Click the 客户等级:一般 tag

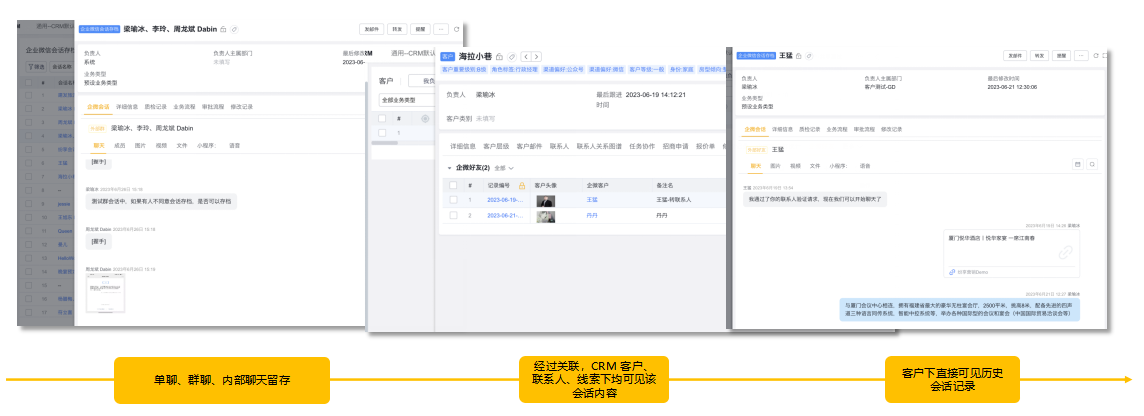tap(646, 69)
